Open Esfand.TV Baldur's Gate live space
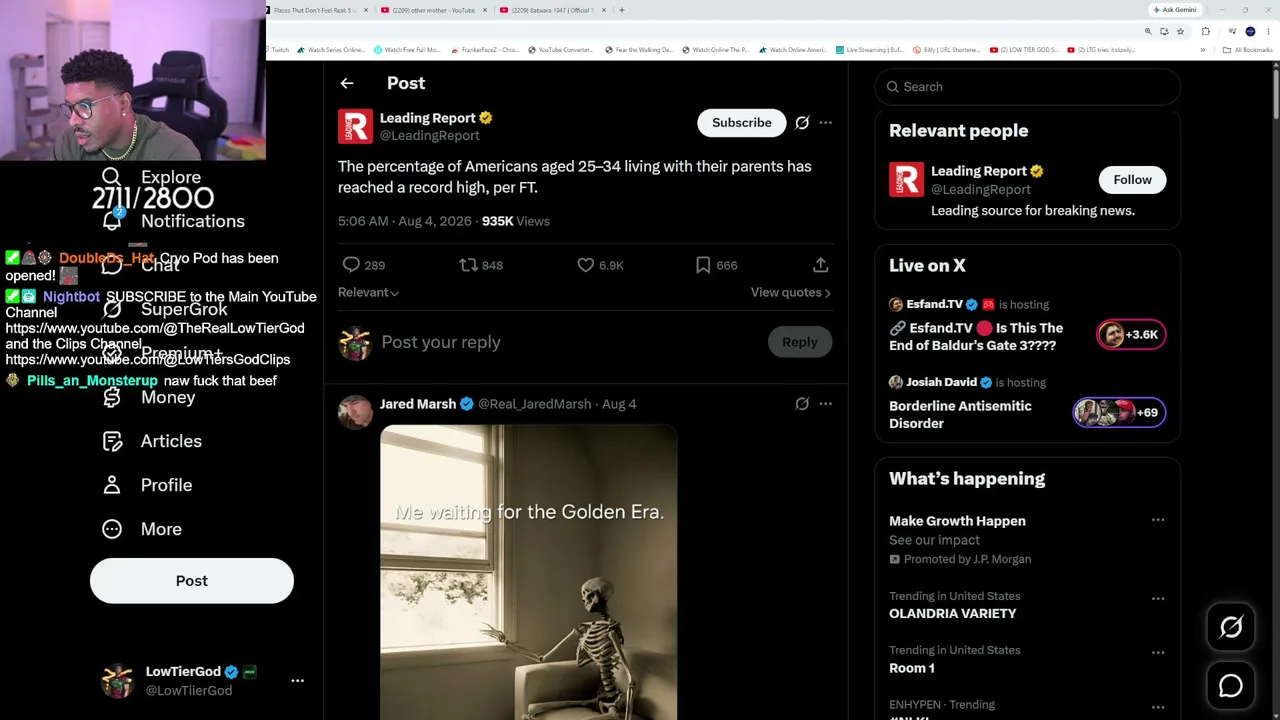 [x=1027, y=325]
